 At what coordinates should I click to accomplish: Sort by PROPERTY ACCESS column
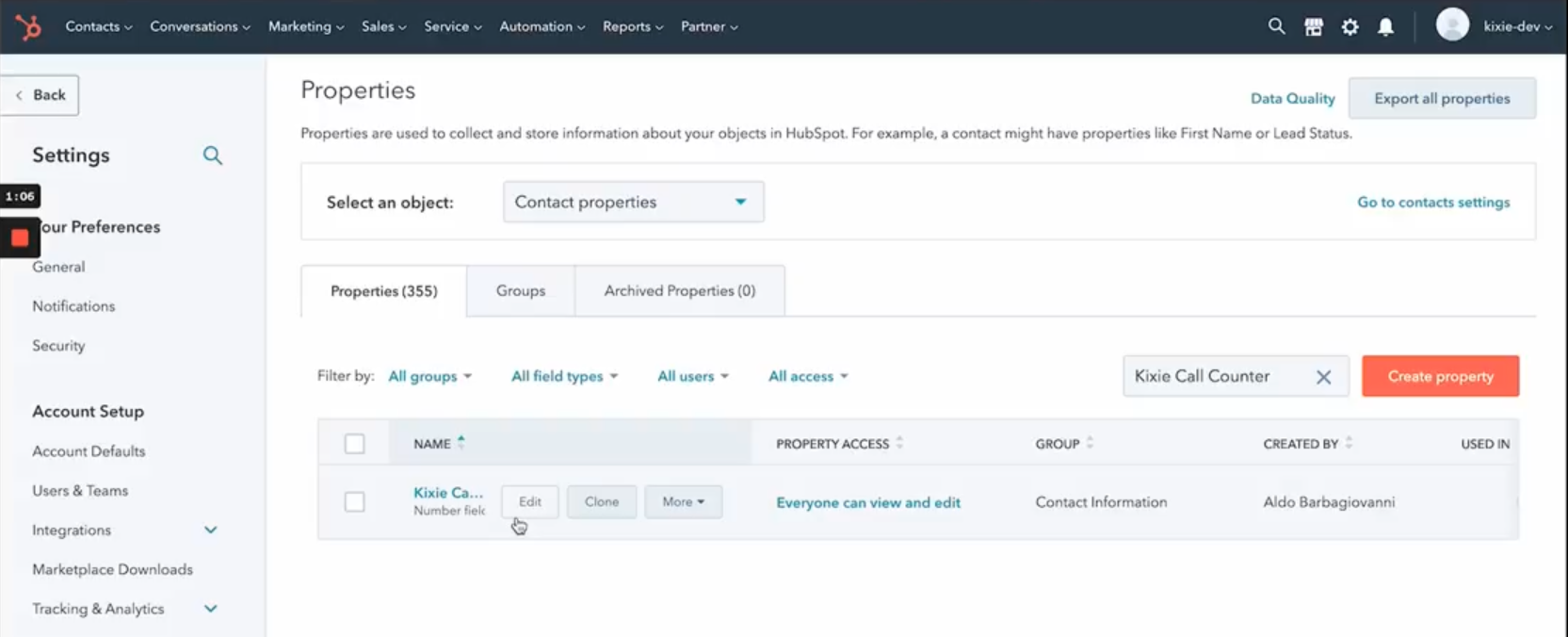pyautogui.click(x=899, y=443)
